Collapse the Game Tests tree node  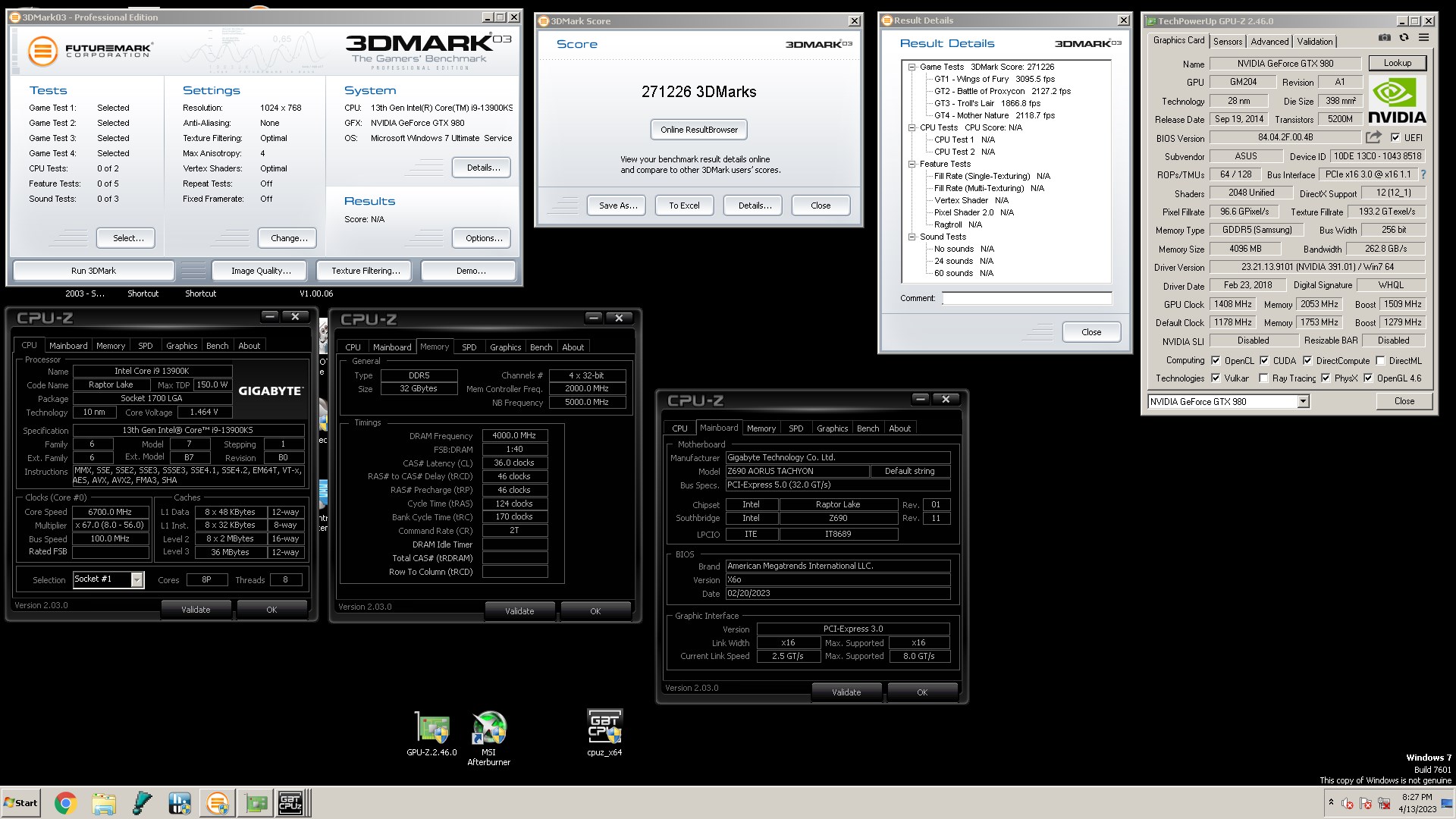[x=912, y=67]
